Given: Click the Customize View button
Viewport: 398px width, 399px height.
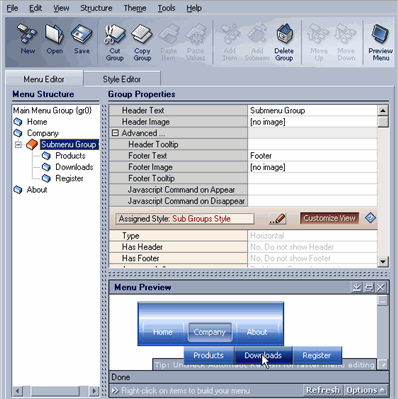Looking at the screenshot, I should click(x=329, y=218).
